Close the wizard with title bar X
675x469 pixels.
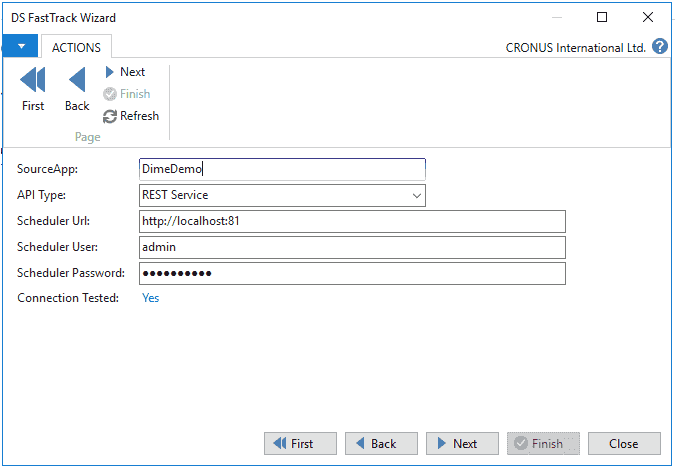pyautogui.click(x=648, y=17)
